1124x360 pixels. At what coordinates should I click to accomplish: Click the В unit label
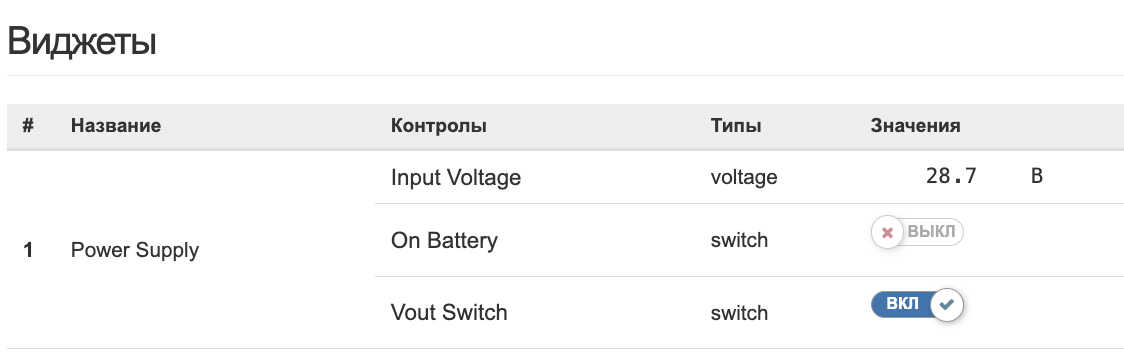point(1037,176)
